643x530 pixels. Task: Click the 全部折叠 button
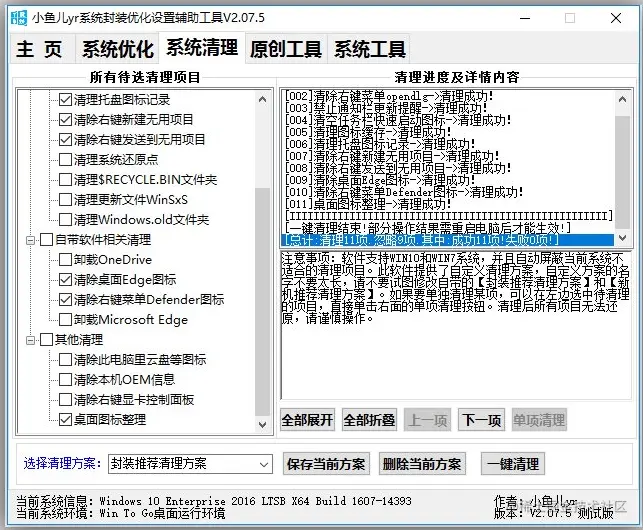[369, 420]
